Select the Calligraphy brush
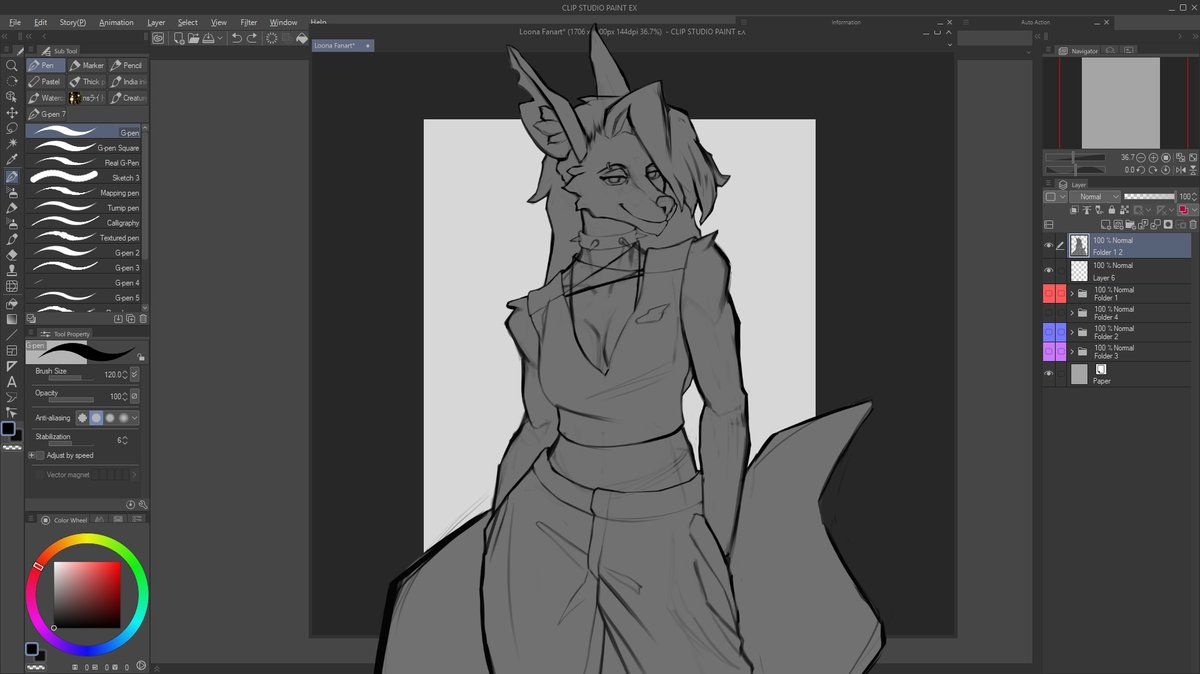Viewport: 1200px width, 674px height. [84, 223]
